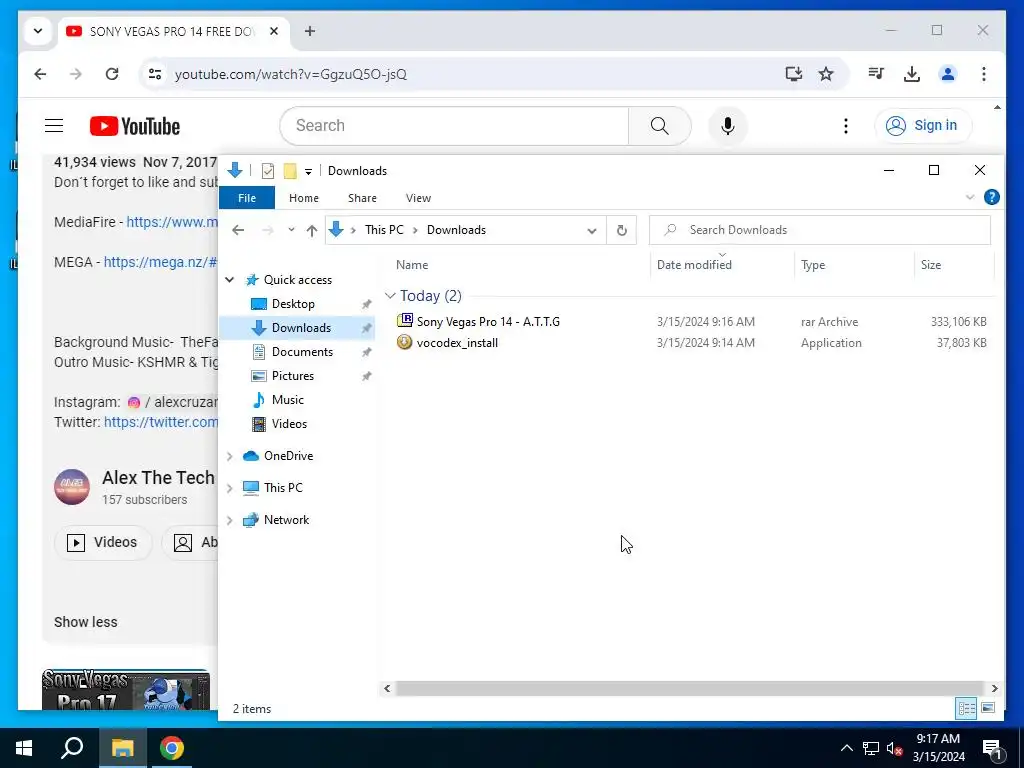Screen dimensions: 1024x768
Task: Click the YouTube logo
Action: (135, 126)
